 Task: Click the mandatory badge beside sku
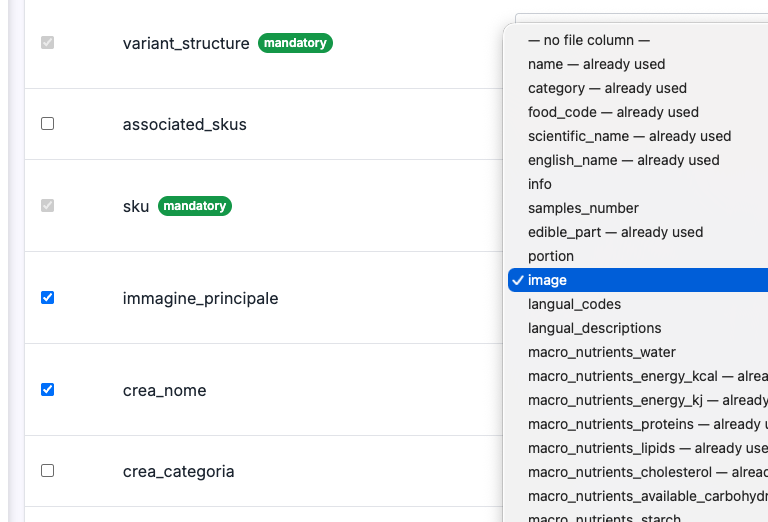pos(195,206)
